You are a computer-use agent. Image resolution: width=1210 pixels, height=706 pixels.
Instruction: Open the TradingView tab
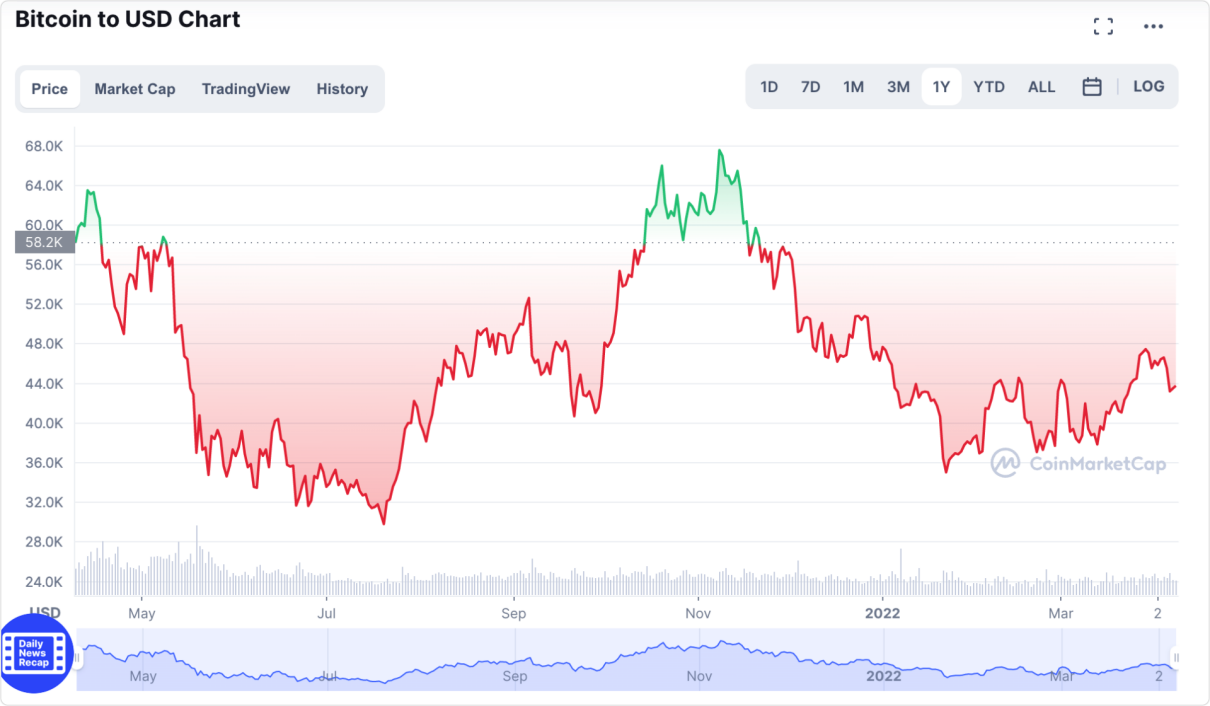(x=246, y=89)
